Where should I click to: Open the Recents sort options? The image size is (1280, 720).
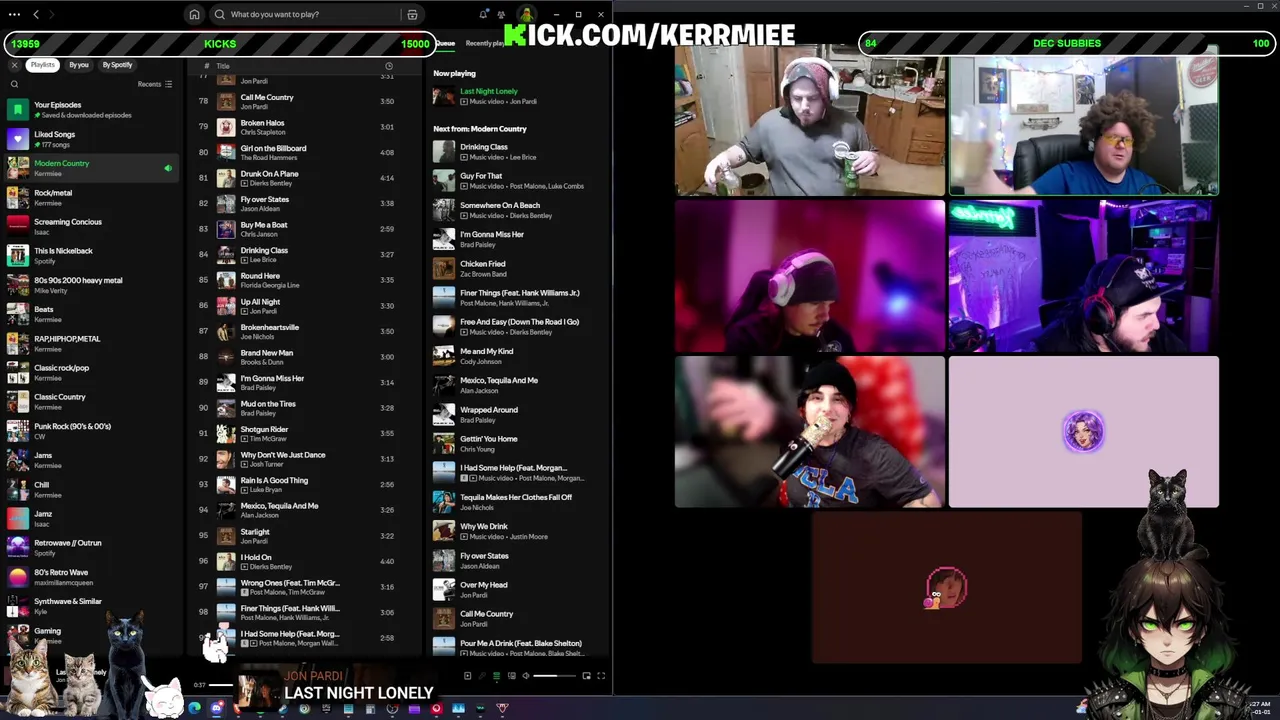coord(155,84)
